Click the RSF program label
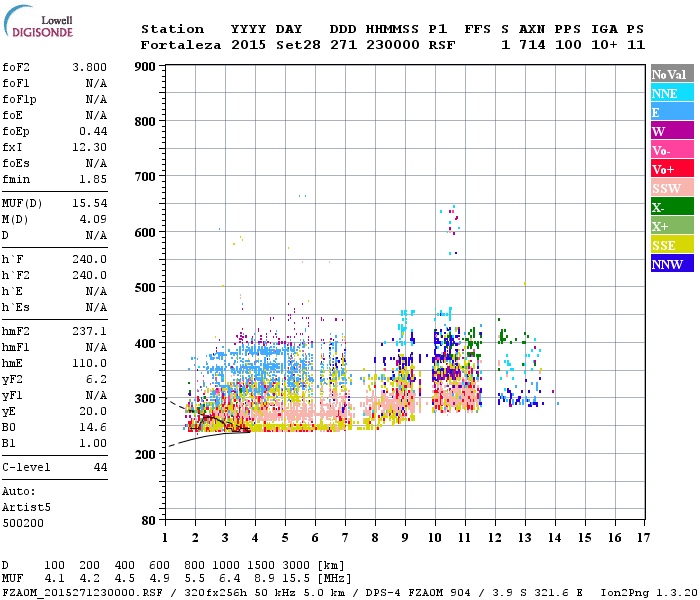Image resolution: width=700 pixels, height=600 pixels. pos(442,45)
